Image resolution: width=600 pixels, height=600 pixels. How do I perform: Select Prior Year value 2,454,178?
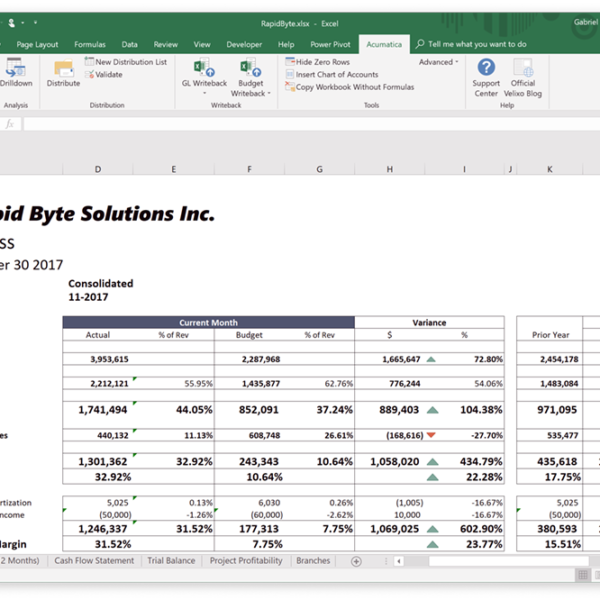click(x=549, y=359)
